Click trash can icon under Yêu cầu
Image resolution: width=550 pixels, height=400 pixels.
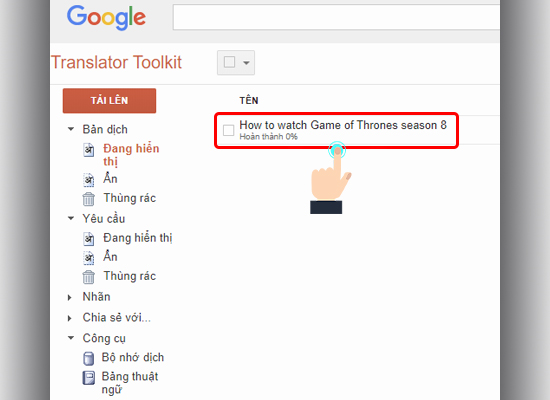click(x=89, y=277)
